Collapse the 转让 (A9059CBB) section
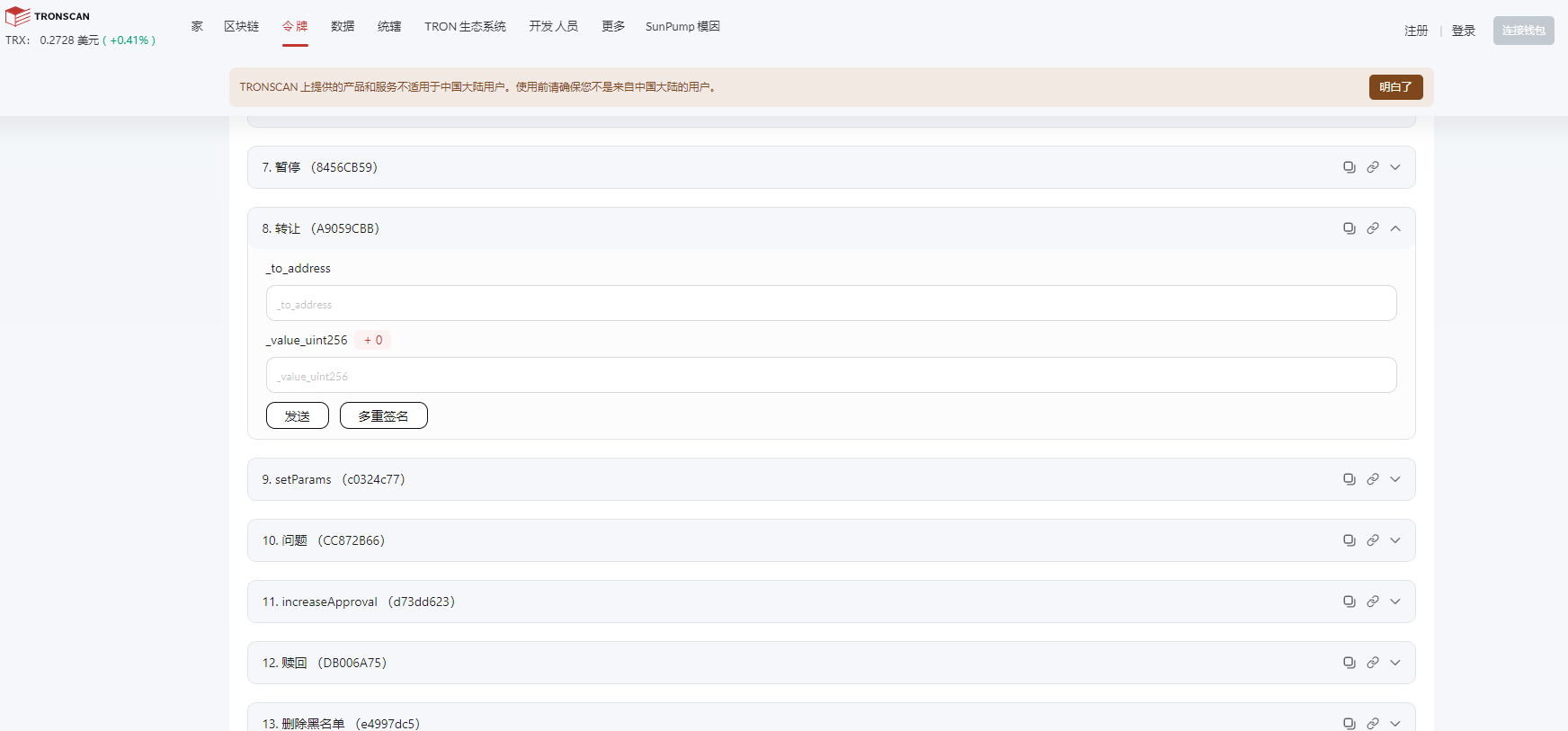The width and height of the screenshot is (1568, 731). coord(1395,228)
